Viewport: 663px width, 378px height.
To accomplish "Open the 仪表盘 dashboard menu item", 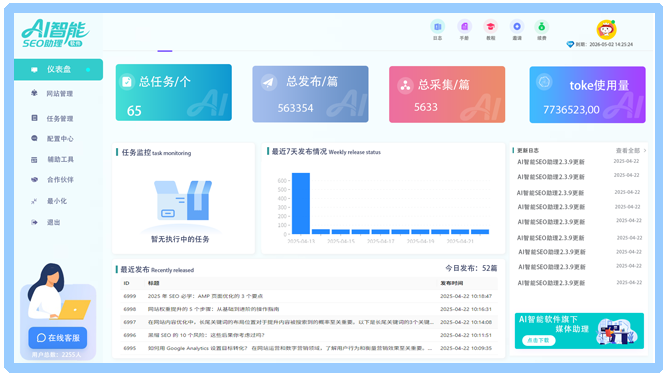I will point(58,69).
